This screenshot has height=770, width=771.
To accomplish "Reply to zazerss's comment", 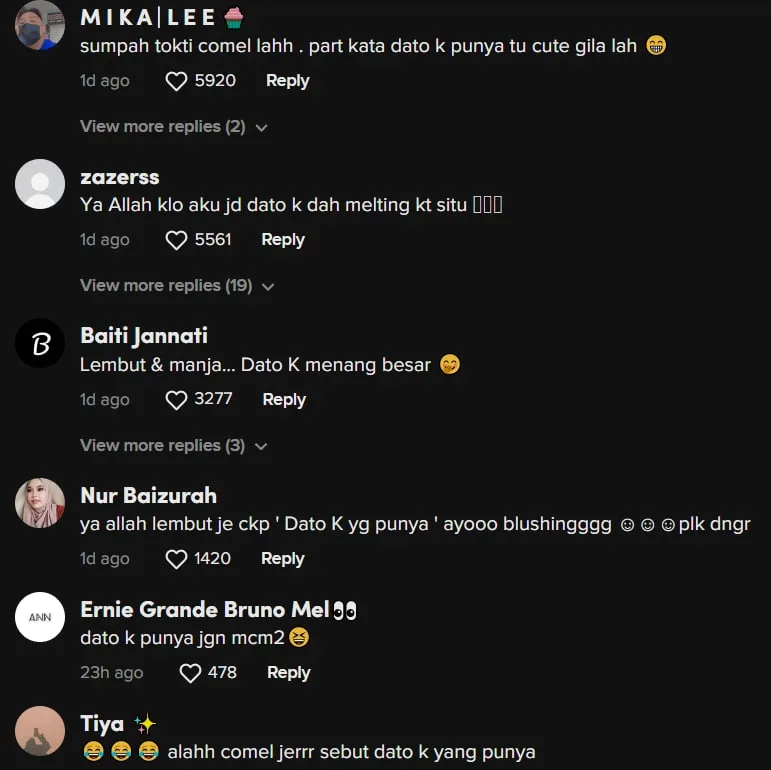I will pyautogui.click(x=283, y=240).
